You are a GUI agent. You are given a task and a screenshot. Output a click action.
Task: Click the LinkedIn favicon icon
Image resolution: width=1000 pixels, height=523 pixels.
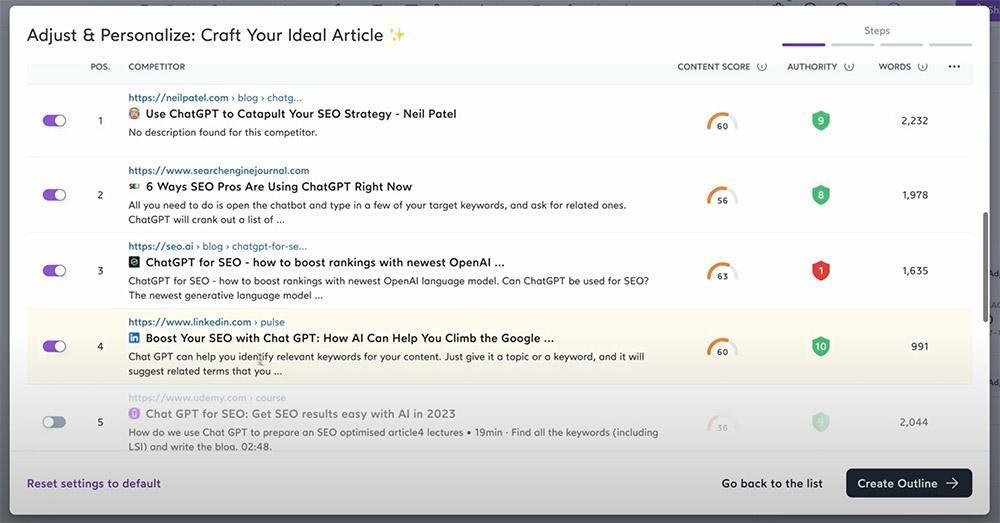click(x=134, y=338)
